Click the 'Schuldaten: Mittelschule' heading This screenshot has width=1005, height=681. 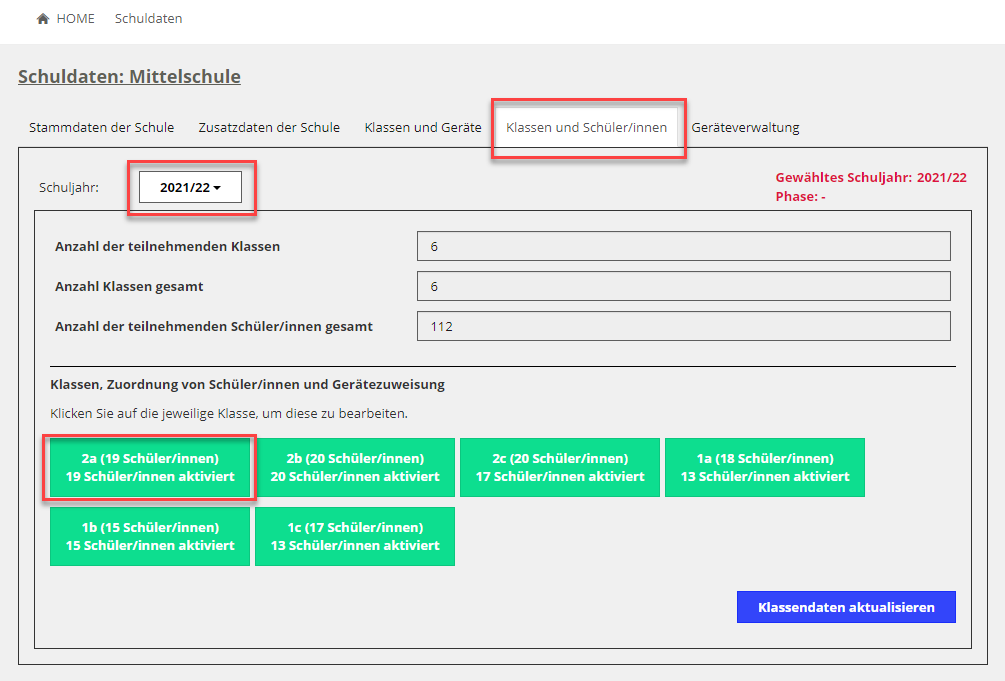[x=129, y=77]
